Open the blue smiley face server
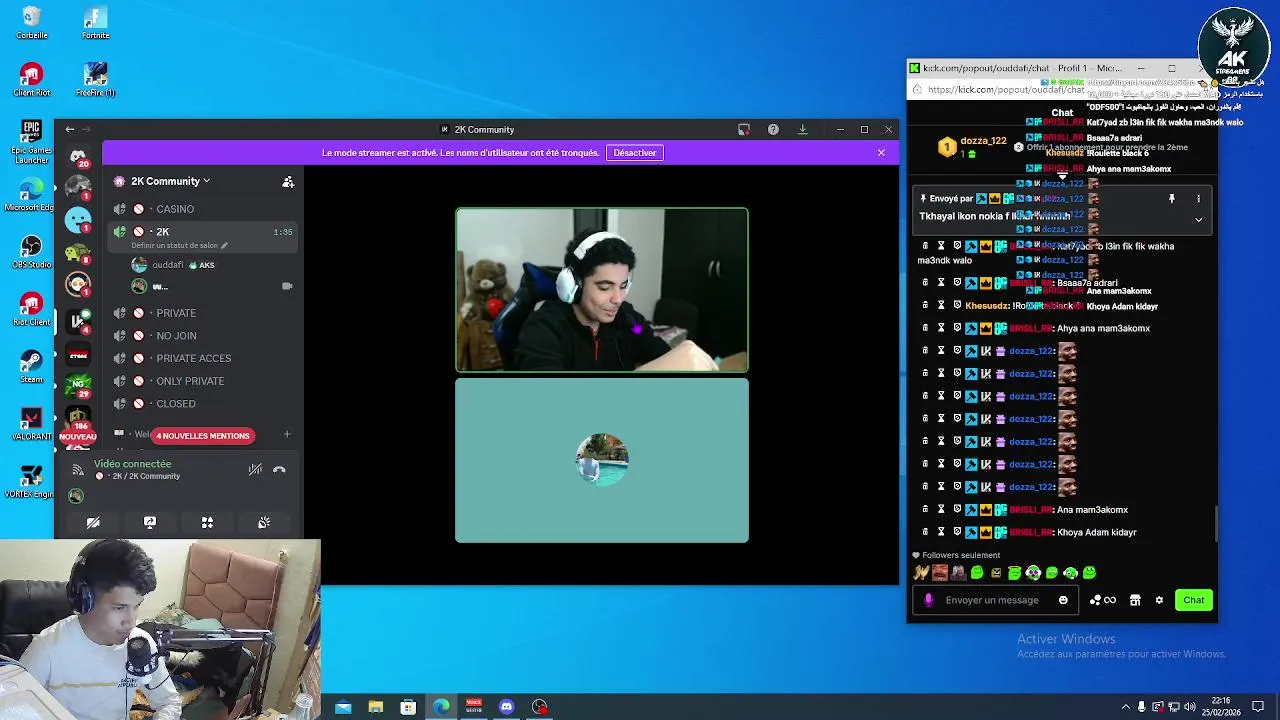 pyautogui.click(x=78, y=219)
